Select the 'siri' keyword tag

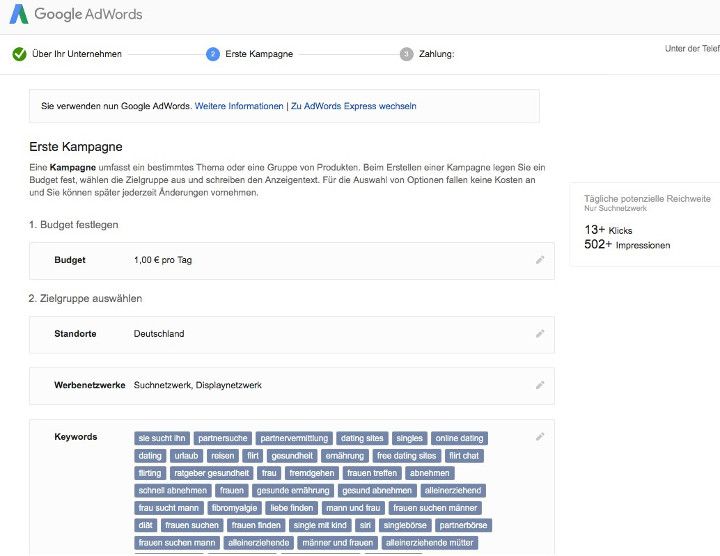pyautogui.click(x=366, y=525)
